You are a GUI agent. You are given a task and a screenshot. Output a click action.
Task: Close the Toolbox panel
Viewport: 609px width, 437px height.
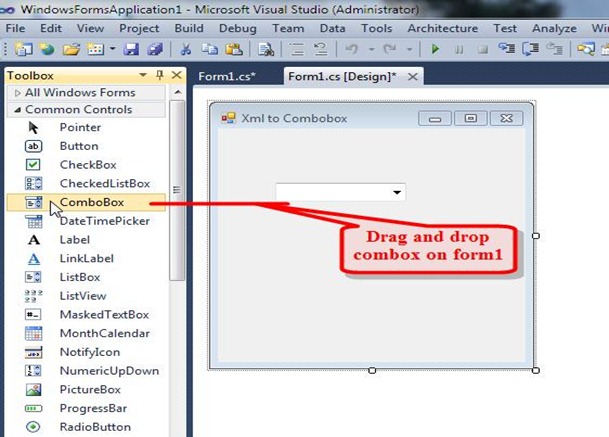pyautogui.click(x=176, y=75)
